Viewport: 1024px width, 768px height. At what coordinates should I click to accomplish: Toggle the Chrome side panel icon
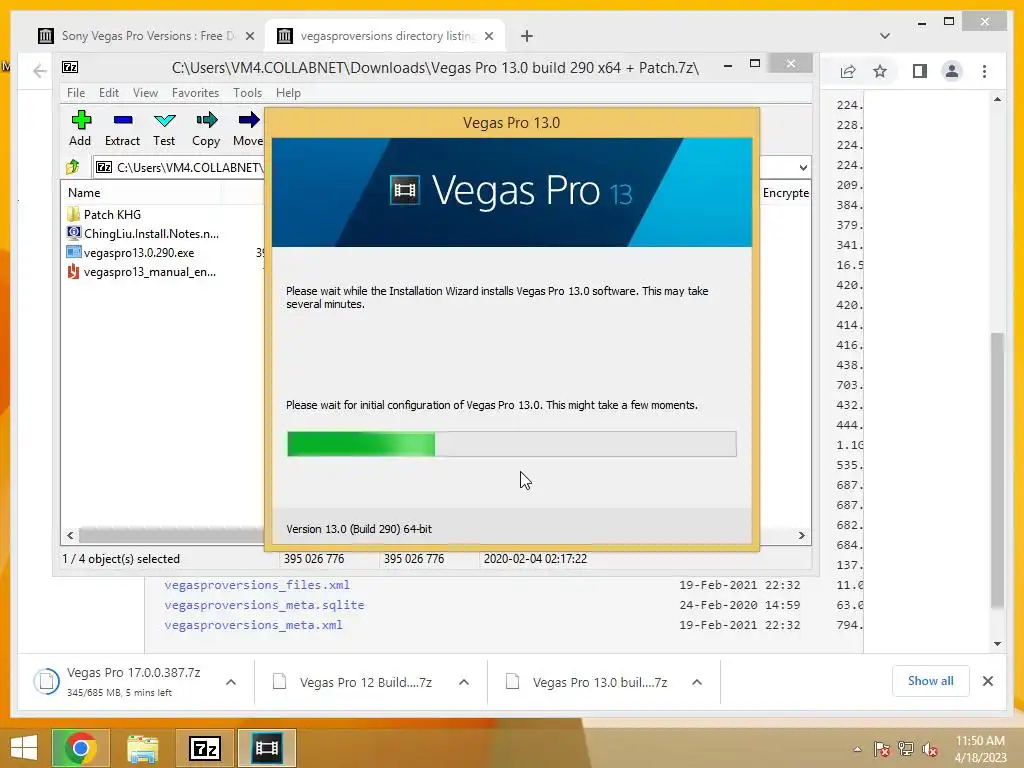coord(920,71)
